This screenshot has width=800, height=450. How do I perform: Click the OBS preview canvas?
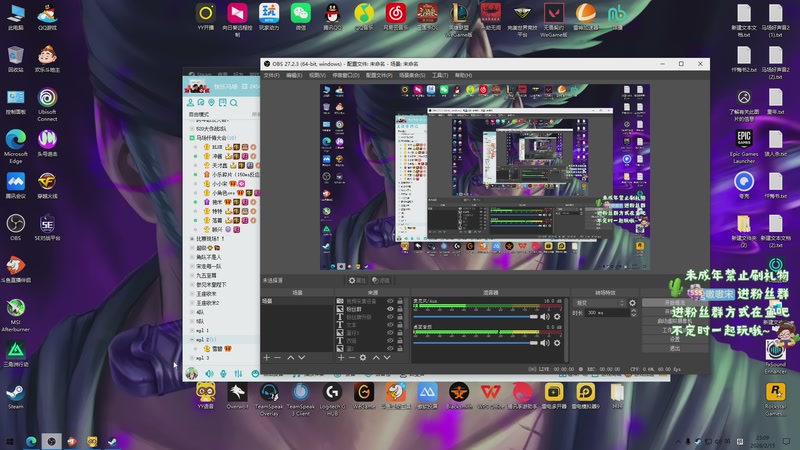[x=485, y=177]
